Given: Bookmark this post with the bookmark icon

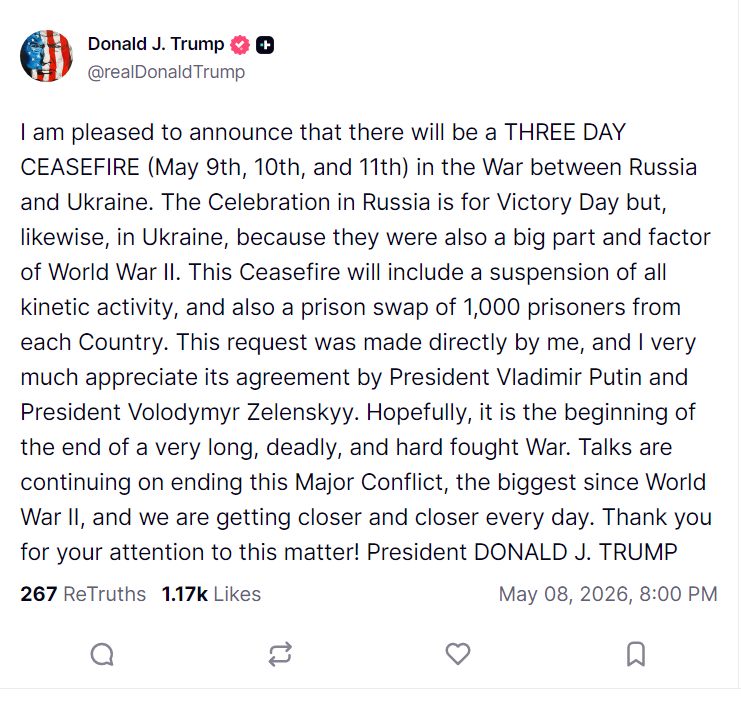Looking at the screenshot, I should 636,654.
